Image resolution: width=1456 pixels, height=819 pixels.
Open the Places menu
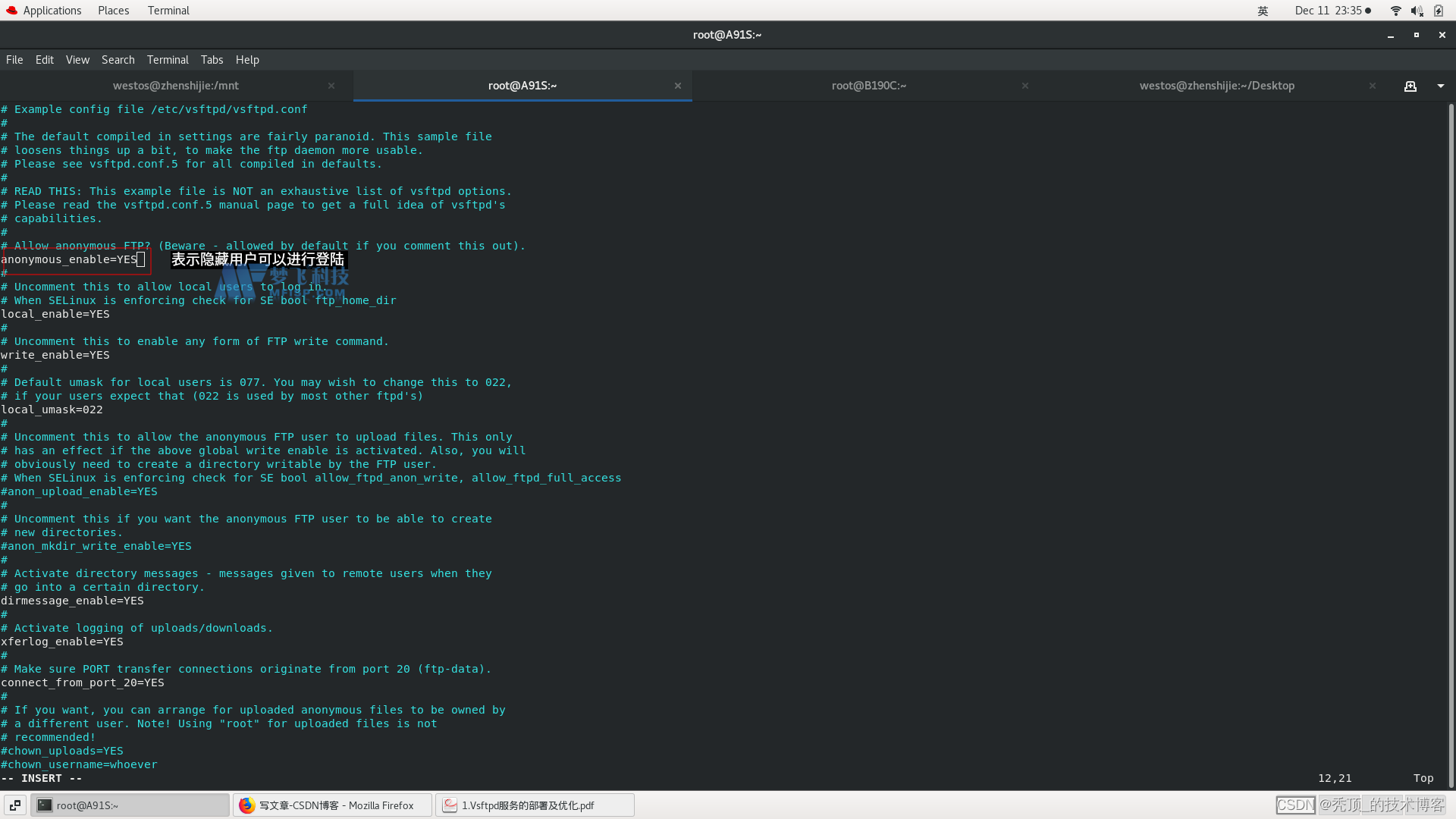pos(113,11)
